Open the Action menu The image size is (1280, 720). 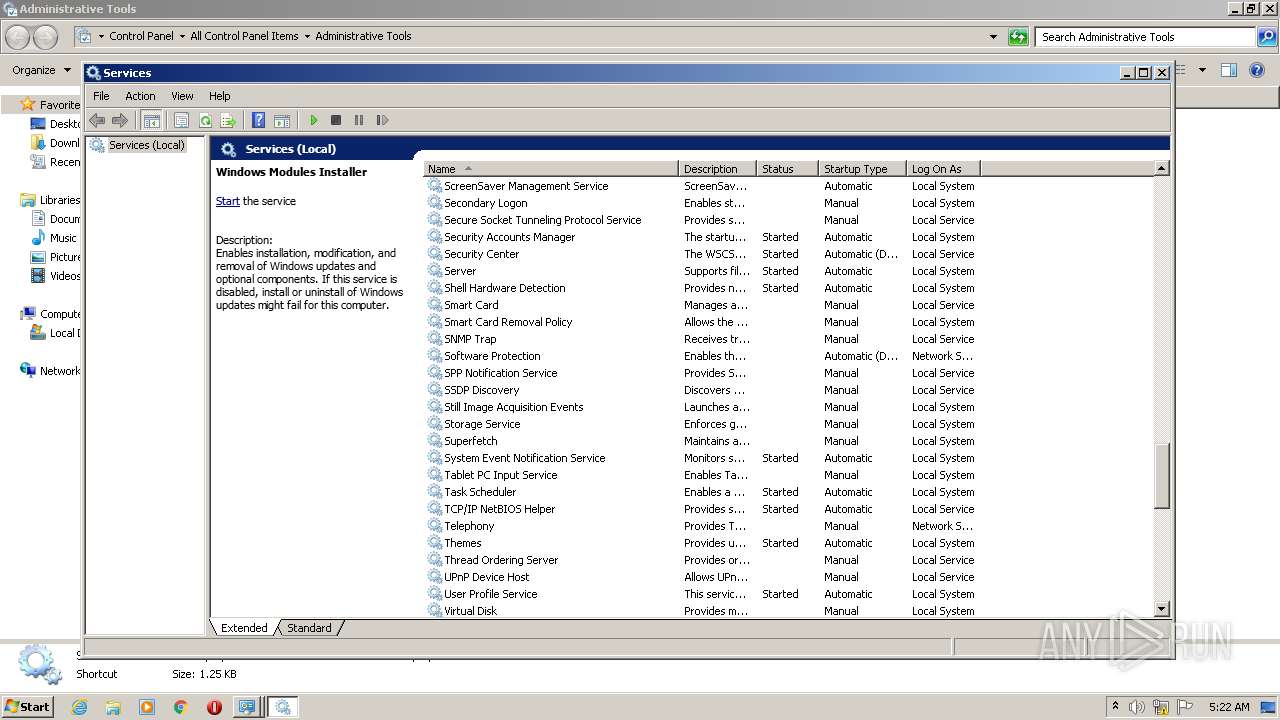140,96
